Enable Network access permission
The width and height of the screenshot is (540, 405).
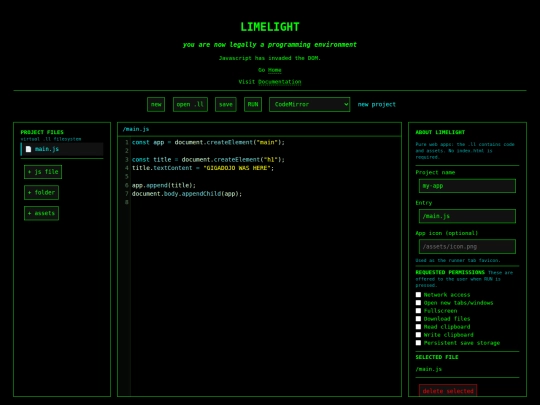tap(418, 295)
